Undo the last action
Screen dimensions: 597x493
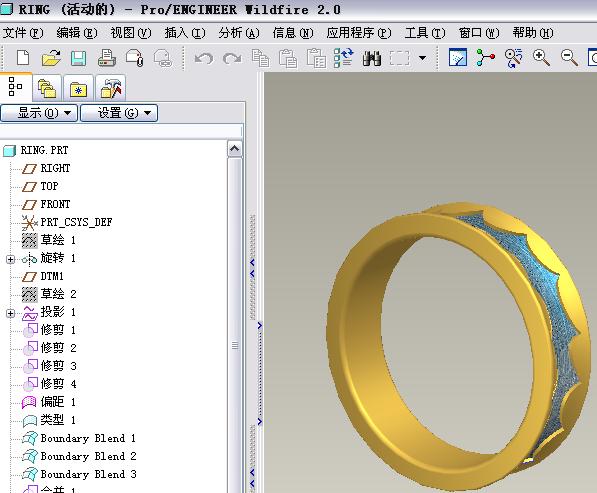(204, 59)
